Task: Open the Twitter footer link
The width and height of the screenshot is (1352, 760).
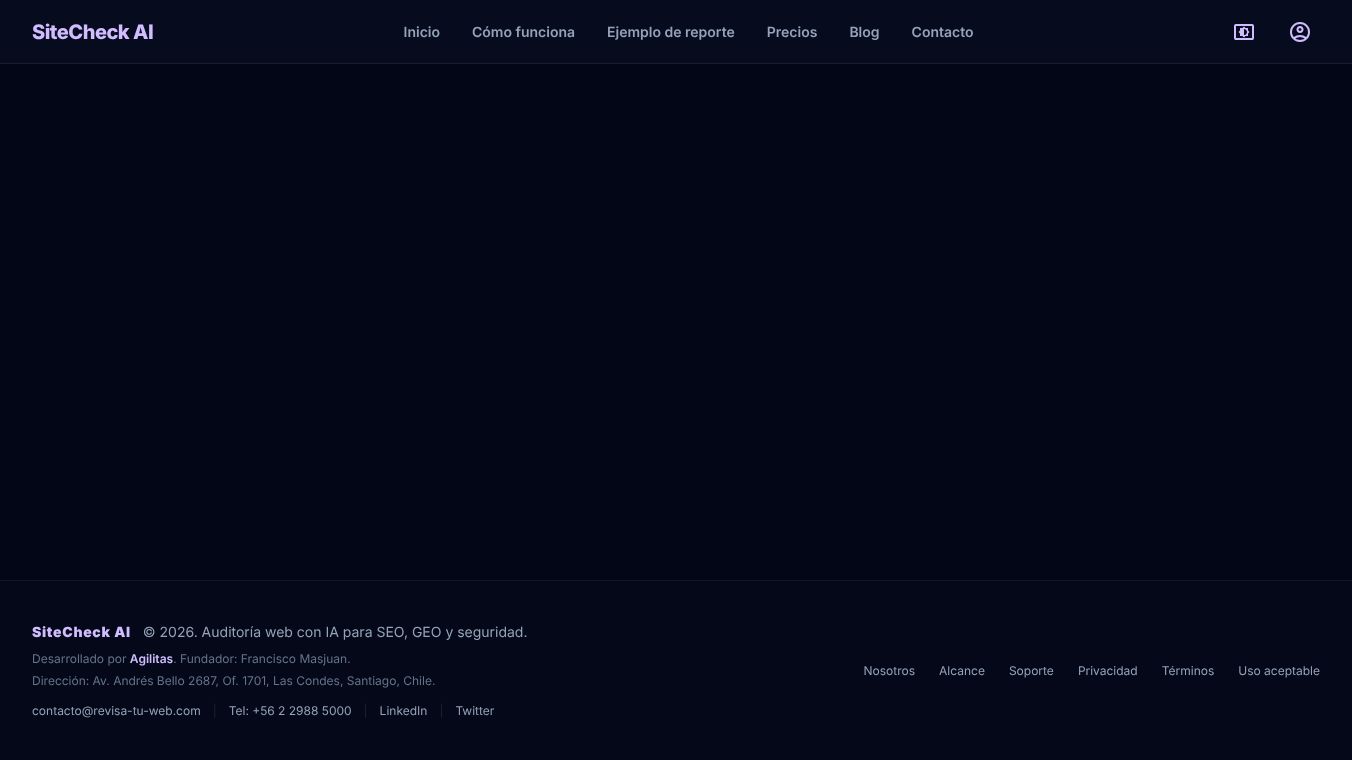Action: 475,711
